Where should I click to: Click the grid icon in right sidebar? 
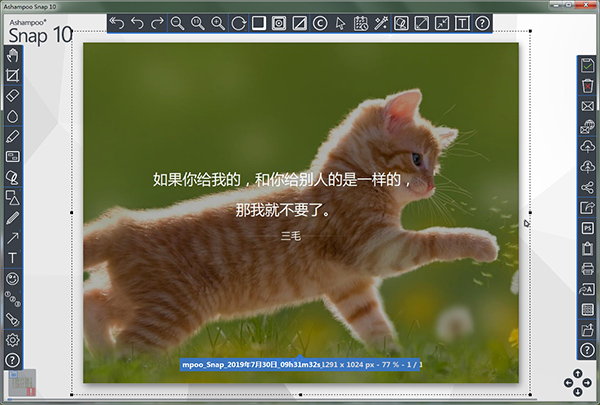click(x=587, y=309)
